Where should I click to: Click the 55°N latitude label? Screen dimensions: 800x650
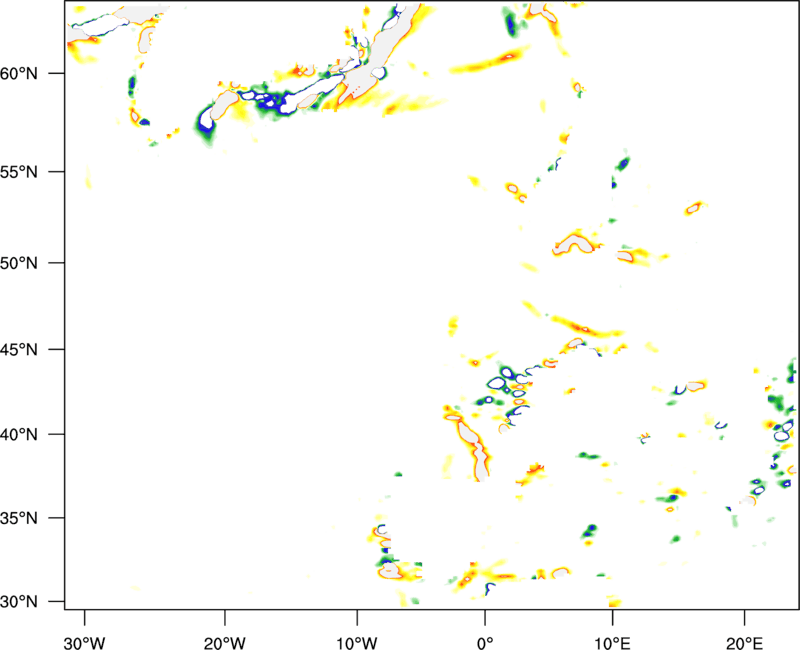coord(19,172)
